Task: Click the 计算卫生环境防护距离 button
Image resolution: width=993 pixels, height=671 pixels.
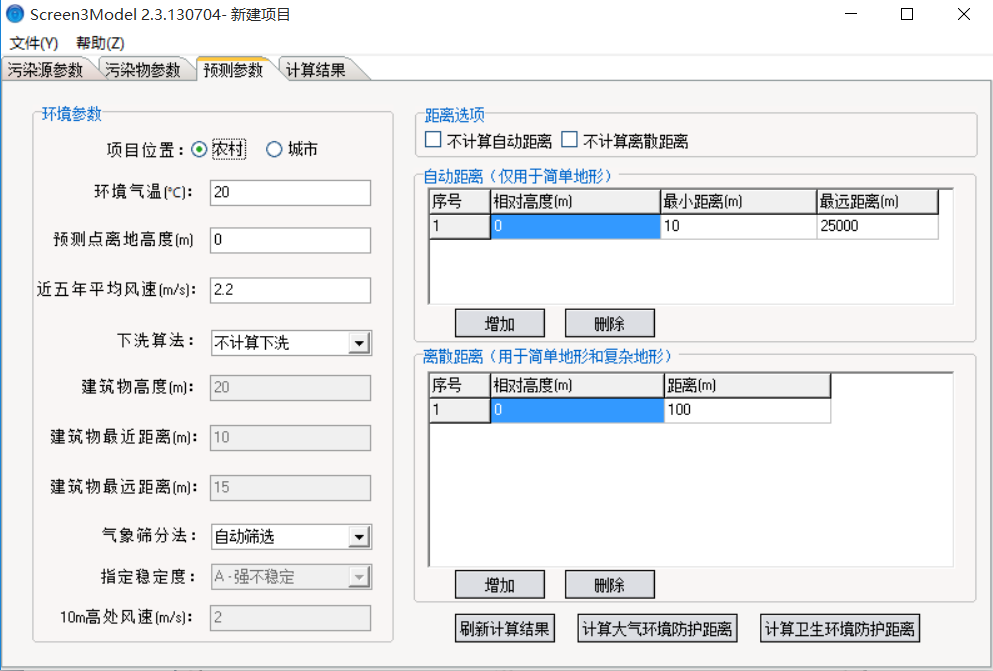Action: (839, 629)
